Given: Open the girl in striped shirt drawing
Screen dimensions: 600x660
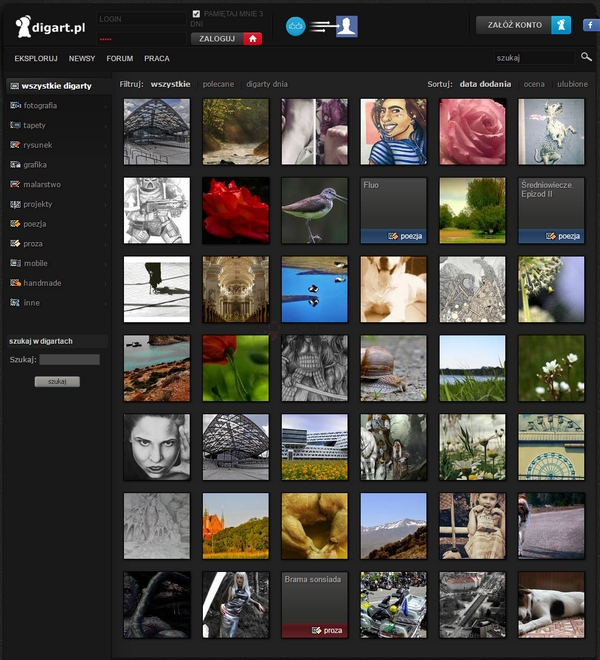Looking at the screenshot, I should 393,132.
